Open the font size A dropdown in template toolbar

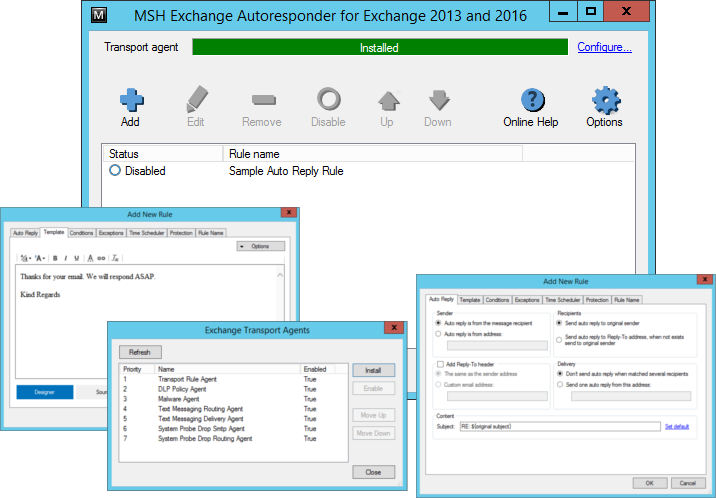[40, 258]
